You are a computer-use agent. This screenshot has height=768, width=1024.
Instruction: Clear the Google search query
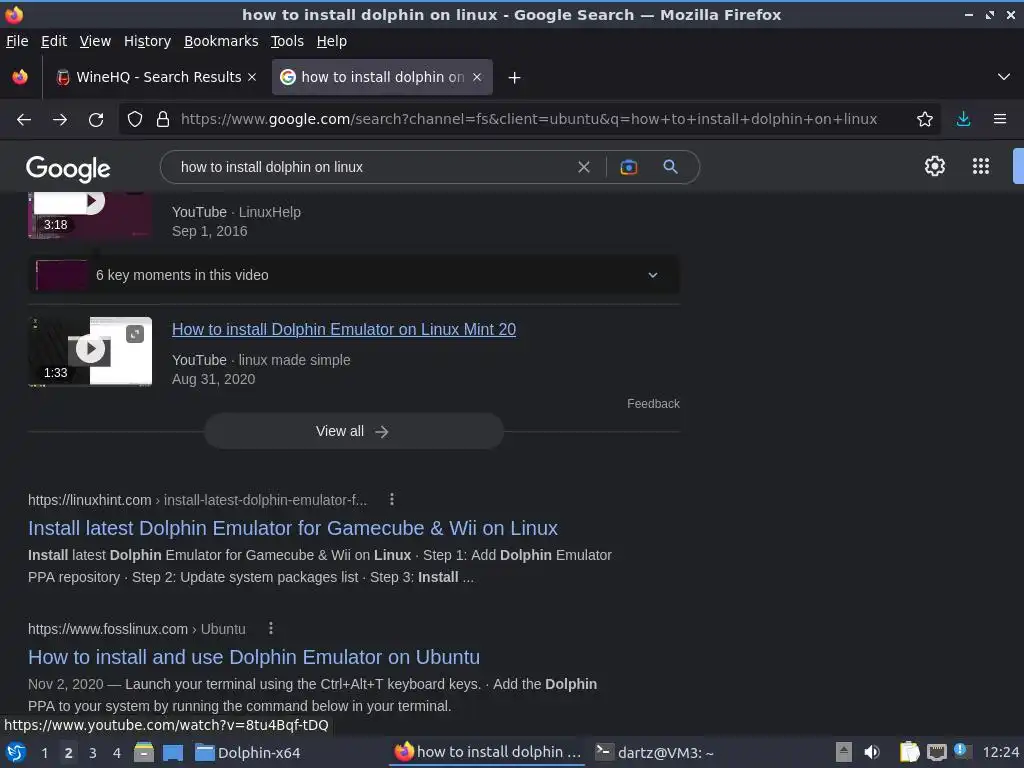(x=584, y=167)
